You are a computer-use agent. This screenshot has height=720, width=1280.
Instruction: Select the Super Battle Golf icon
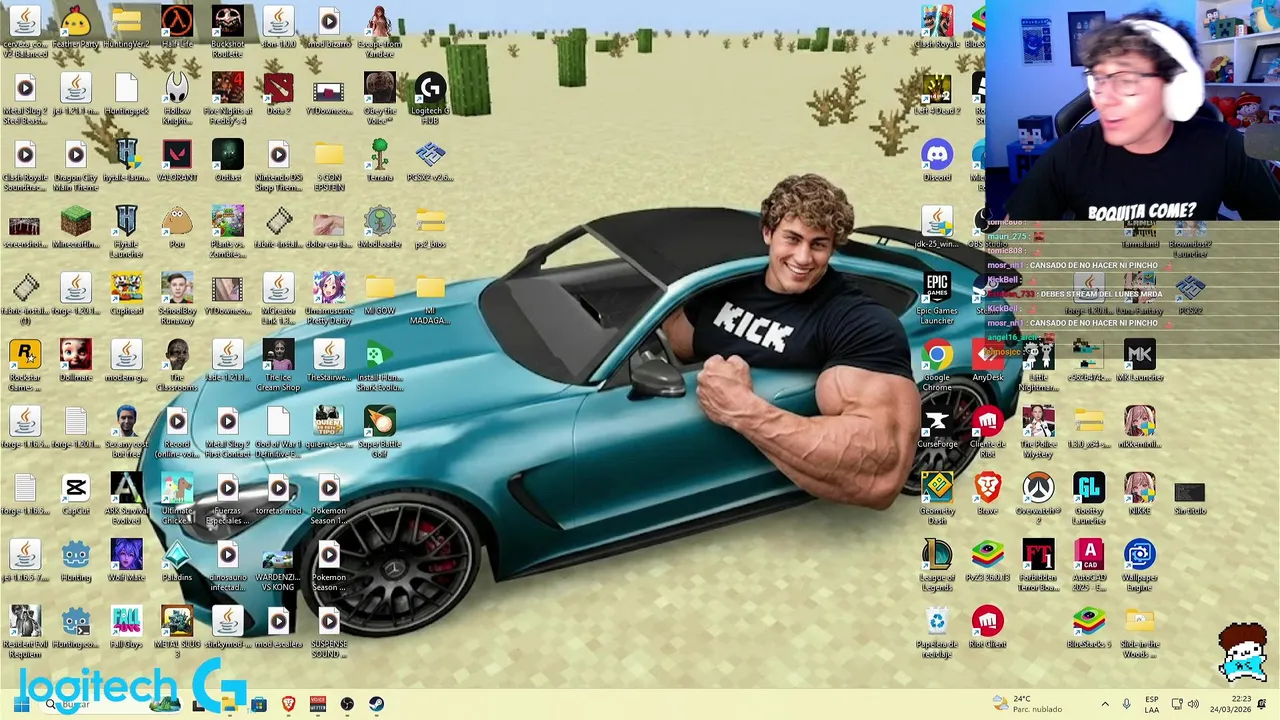pyautogui.click(x=380, y=431)
